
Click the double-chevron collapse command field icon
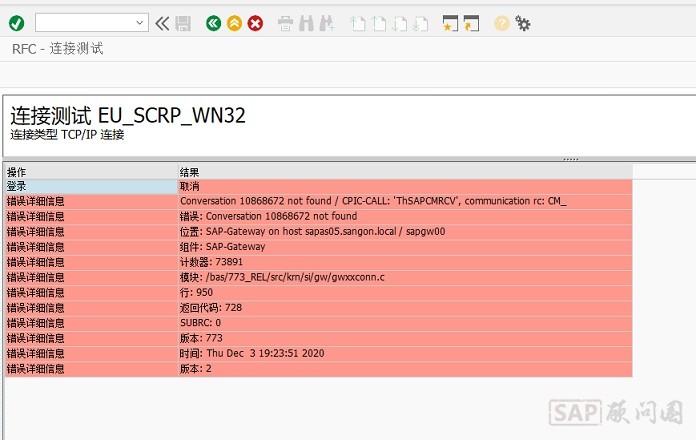(162, 23)
